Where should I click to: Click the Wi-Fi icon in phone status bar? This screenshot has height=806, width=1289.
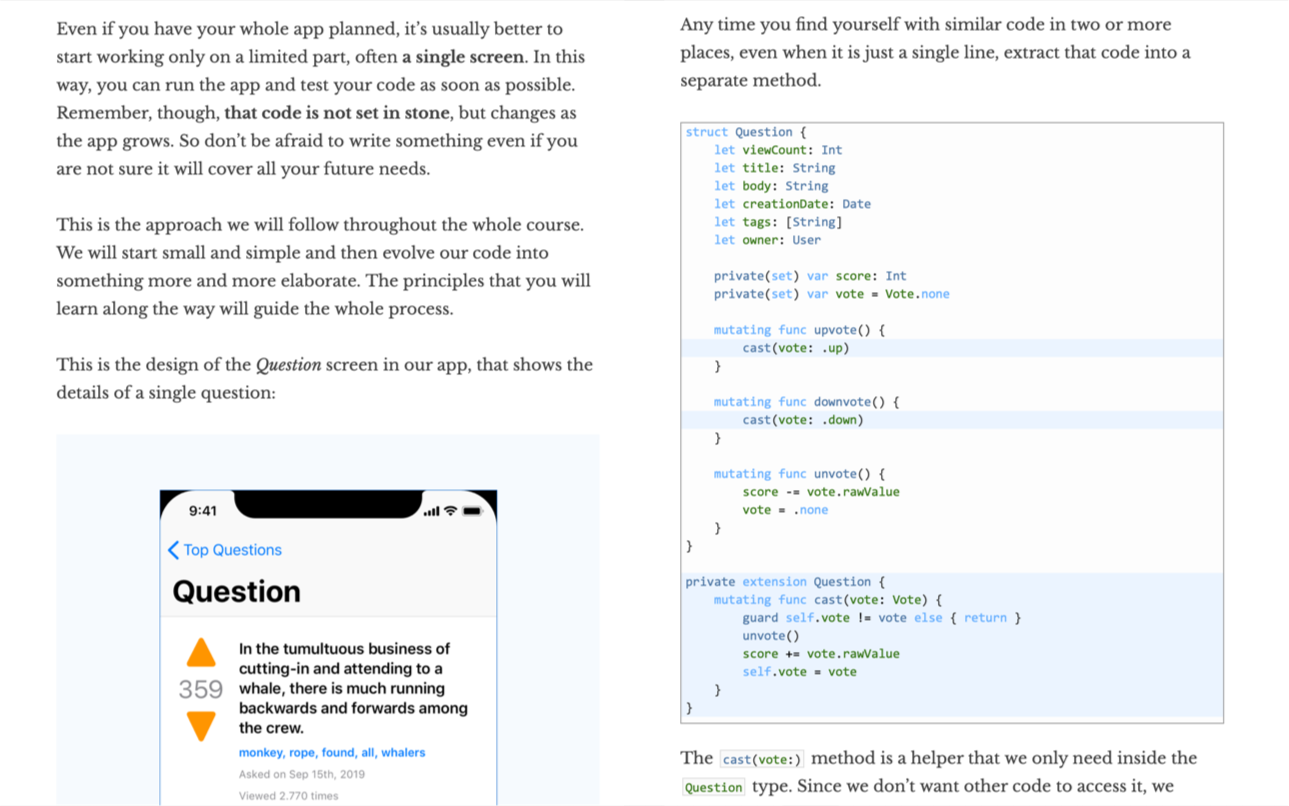(451, 511)
